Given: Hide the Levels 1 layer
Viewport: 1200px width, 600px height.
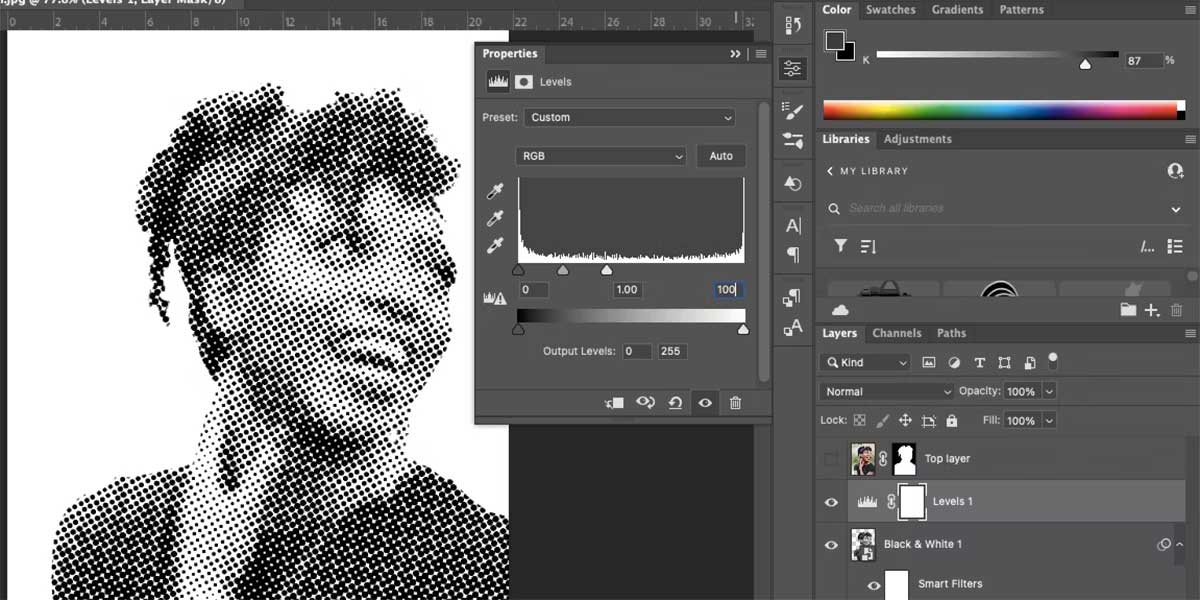Looking at the screenshot, I should coord(831,502).
